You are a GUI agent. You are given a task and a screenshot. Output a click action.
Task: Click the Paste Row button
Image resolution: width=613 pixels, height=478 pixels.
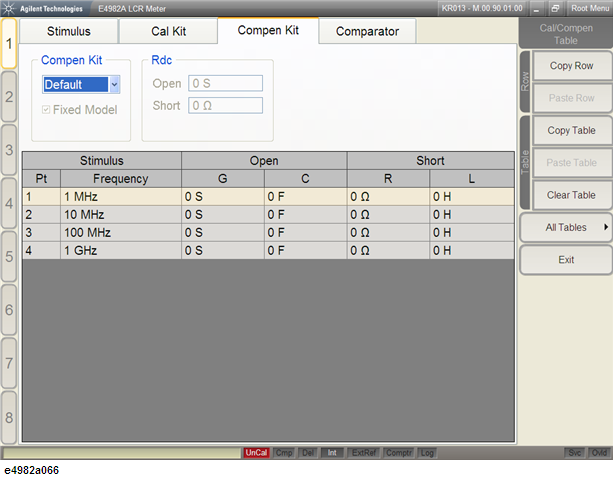(x=571, y=98)
